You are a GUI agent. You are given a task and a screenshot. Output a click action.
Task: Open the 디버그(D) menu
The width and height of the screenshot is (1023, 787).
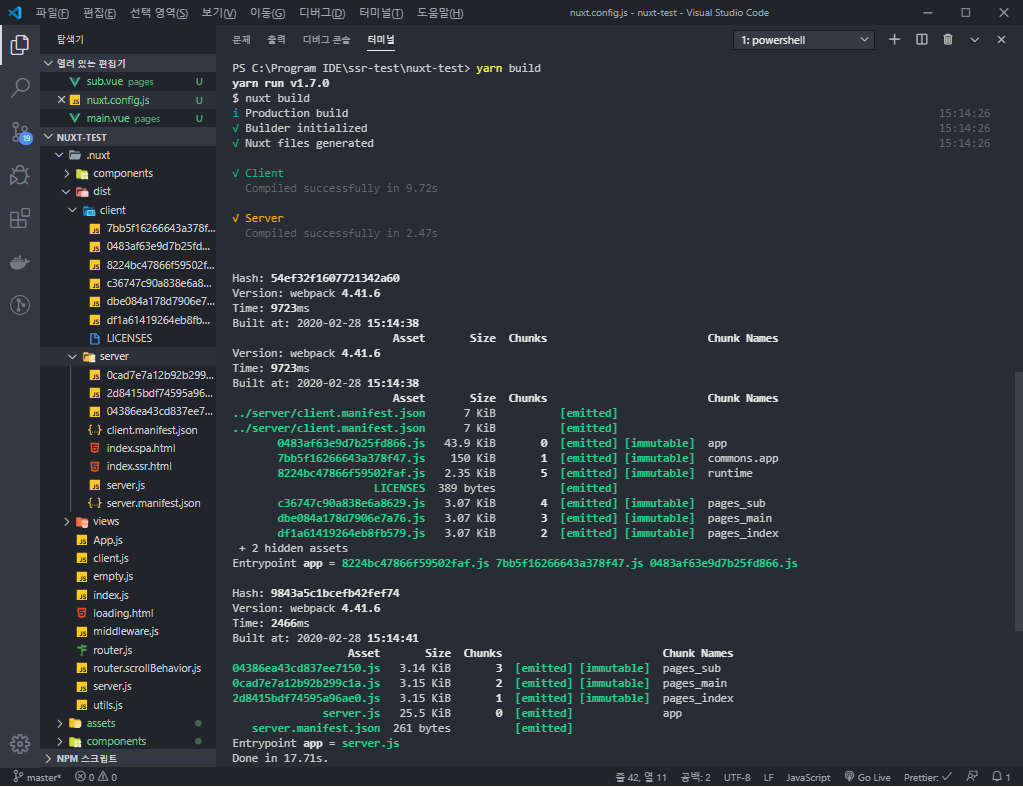322,13
